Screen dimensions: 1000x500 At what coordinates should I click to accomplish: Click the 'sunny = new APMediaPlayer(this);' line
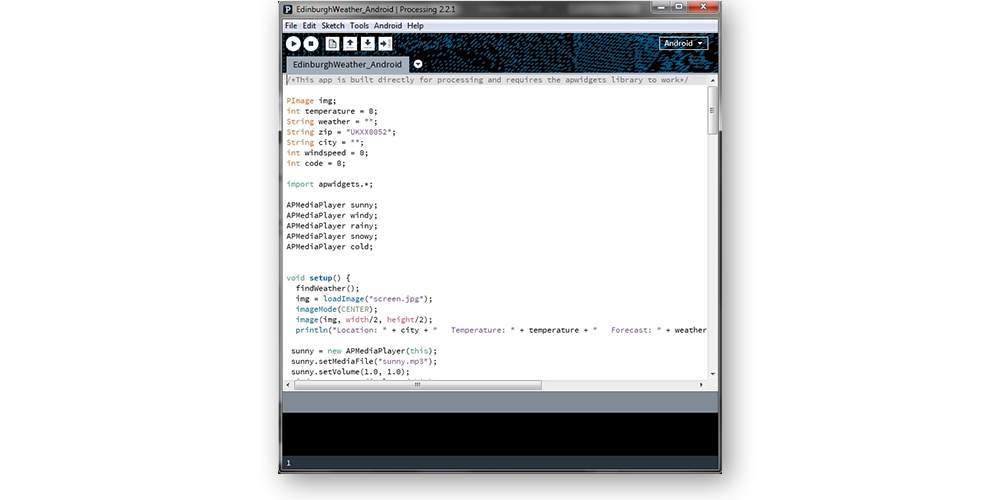[x=364, y=351]
